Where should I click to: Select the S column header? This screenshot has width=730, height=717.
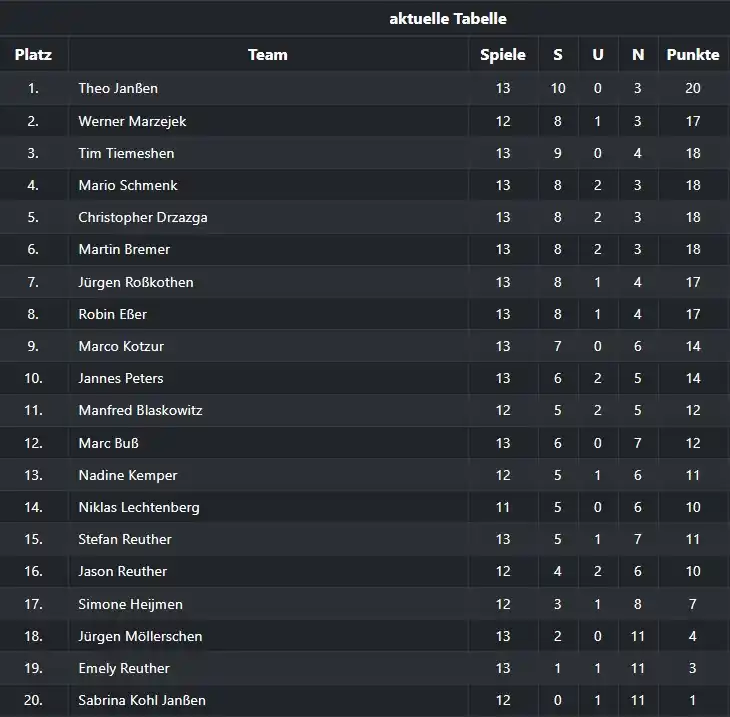coord(558,54)
